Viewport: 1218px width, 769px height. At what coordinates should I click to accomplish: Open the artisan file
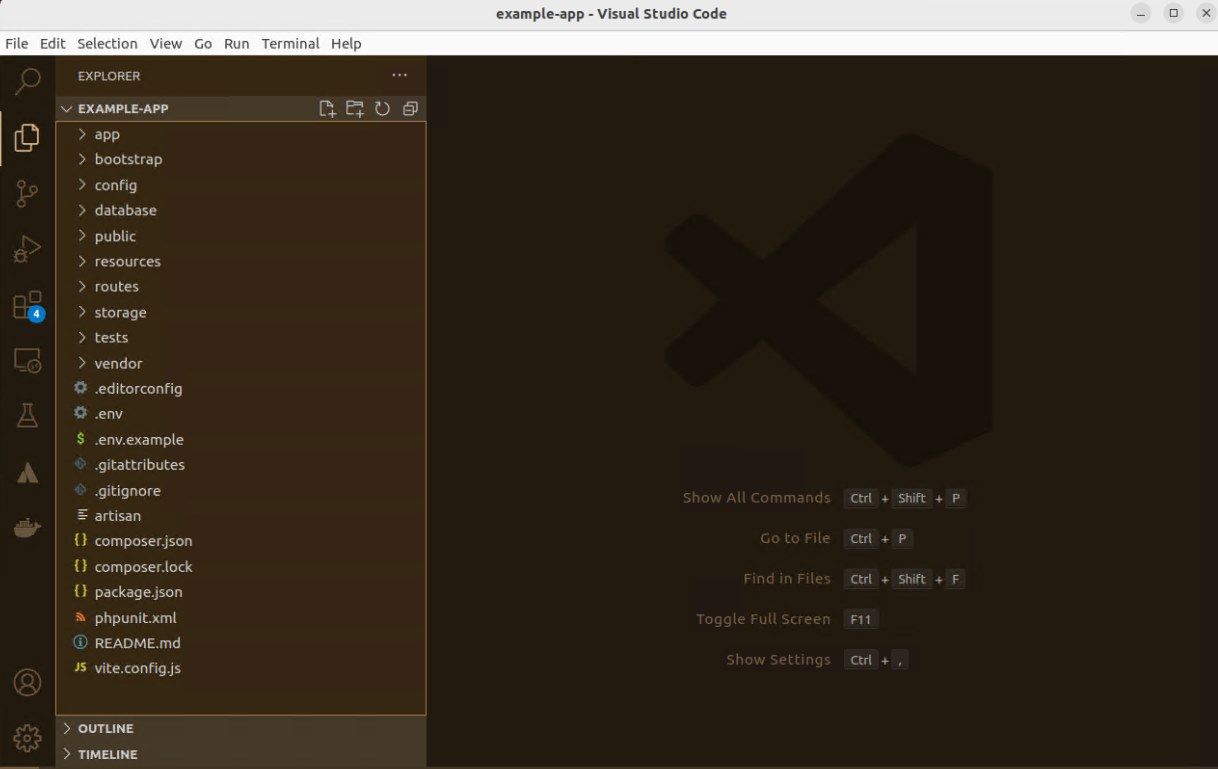point(241,515)
